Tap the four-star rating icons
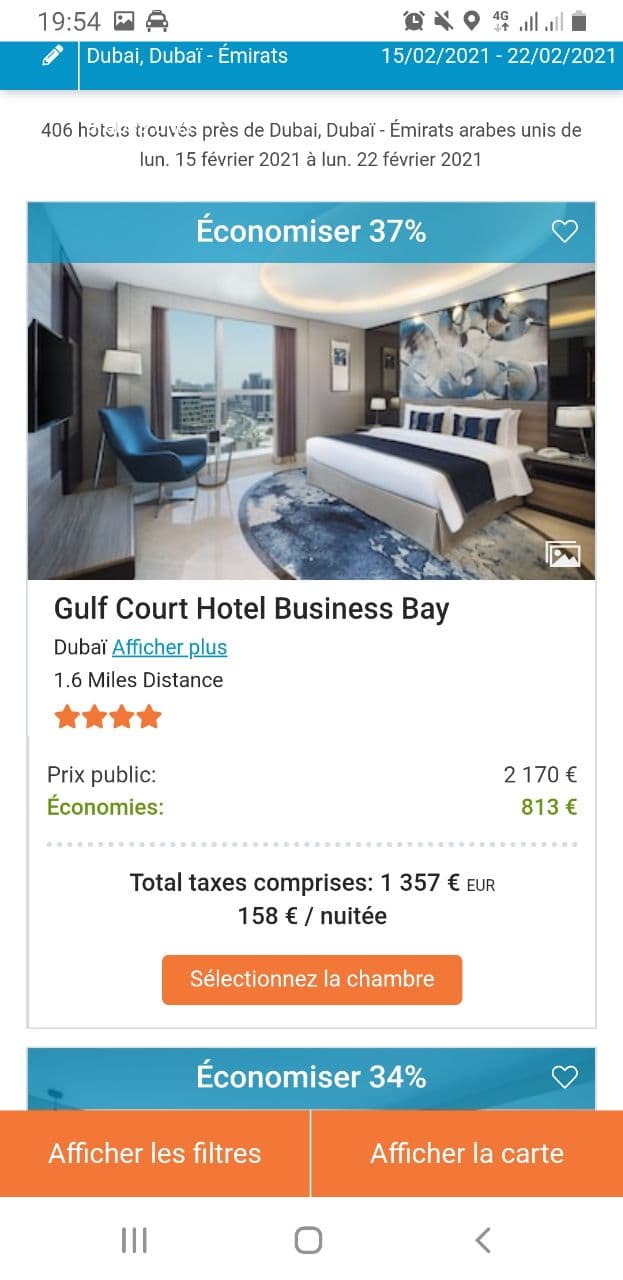The width and height of the screenshot is (623, 1280). pyautogui.click(x=108, y=717)
